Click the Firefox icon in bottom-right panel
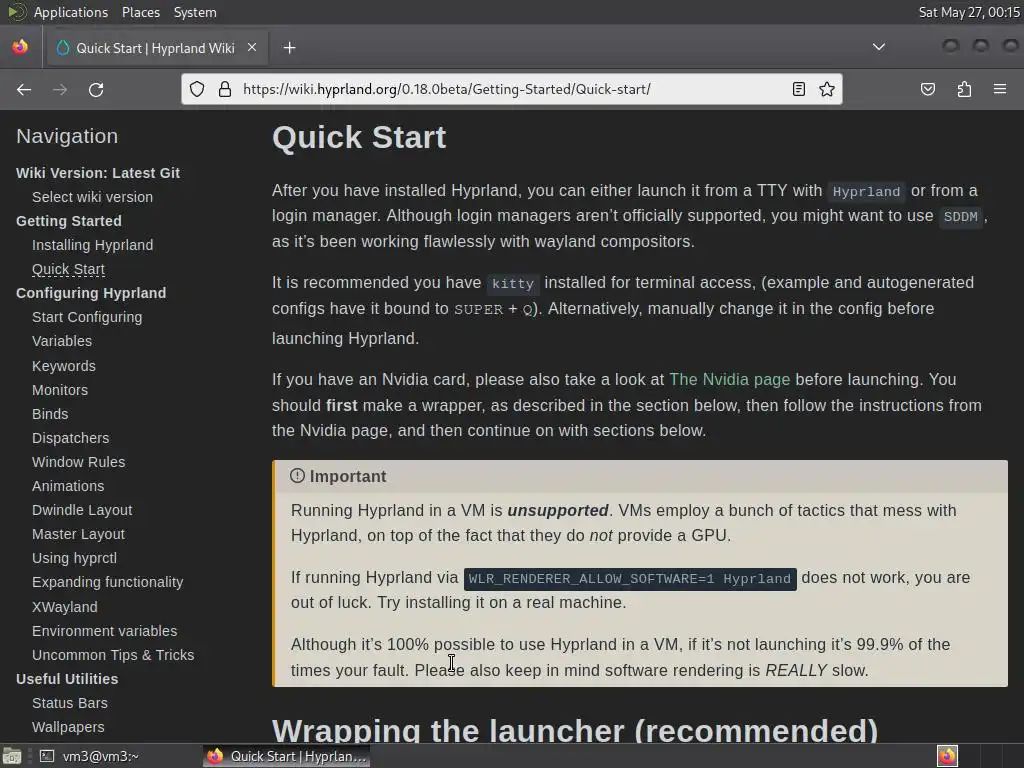 (947, 756)
